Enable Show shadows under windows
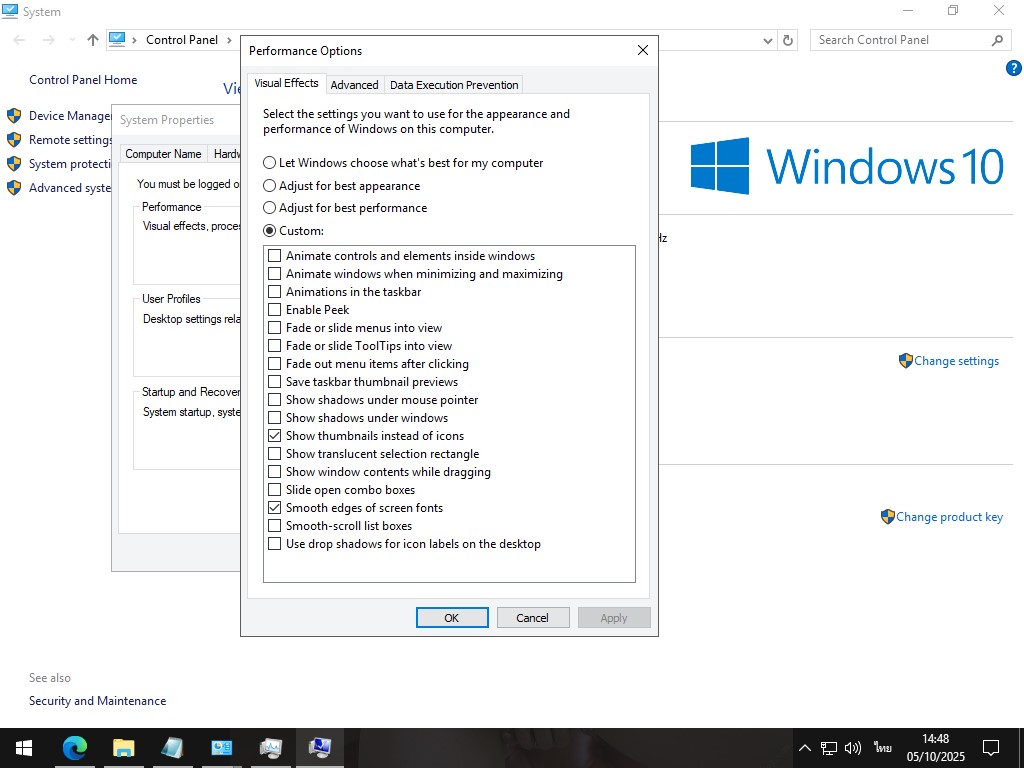Viewport: 1024px width, 768px height. tap(274, 418)
